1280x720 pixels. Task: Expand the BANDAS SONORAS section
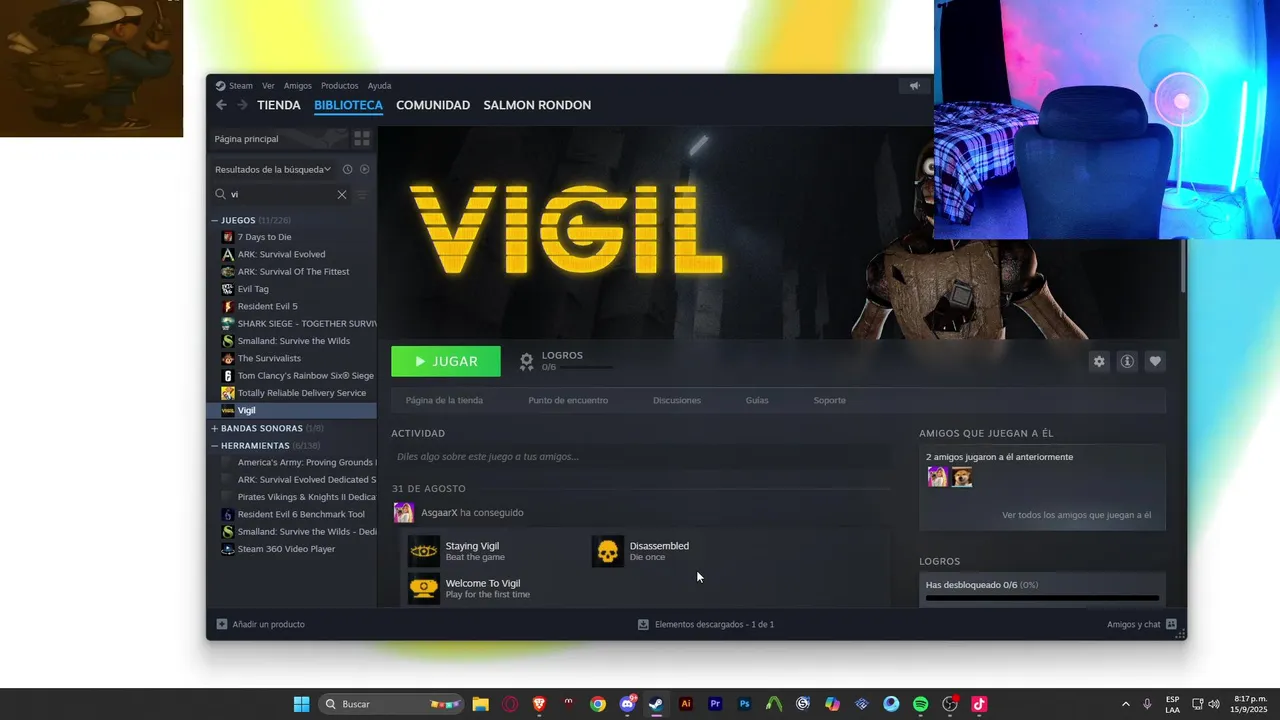point(214,428)
